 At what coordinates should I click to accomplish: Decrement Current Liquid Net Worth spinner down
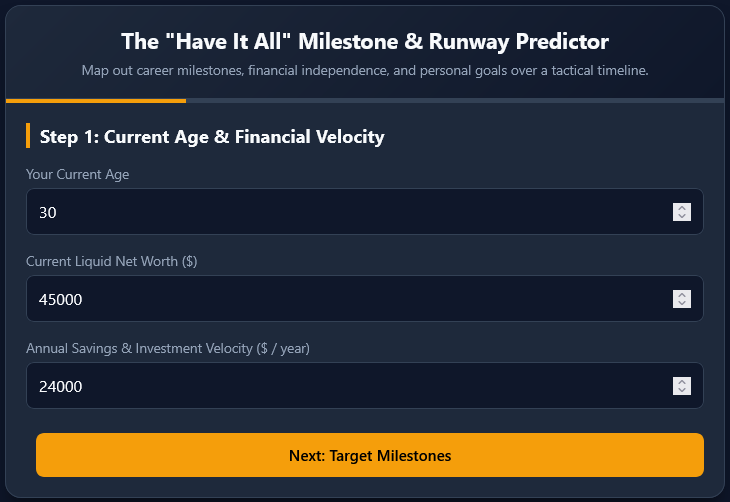(682, 304)
